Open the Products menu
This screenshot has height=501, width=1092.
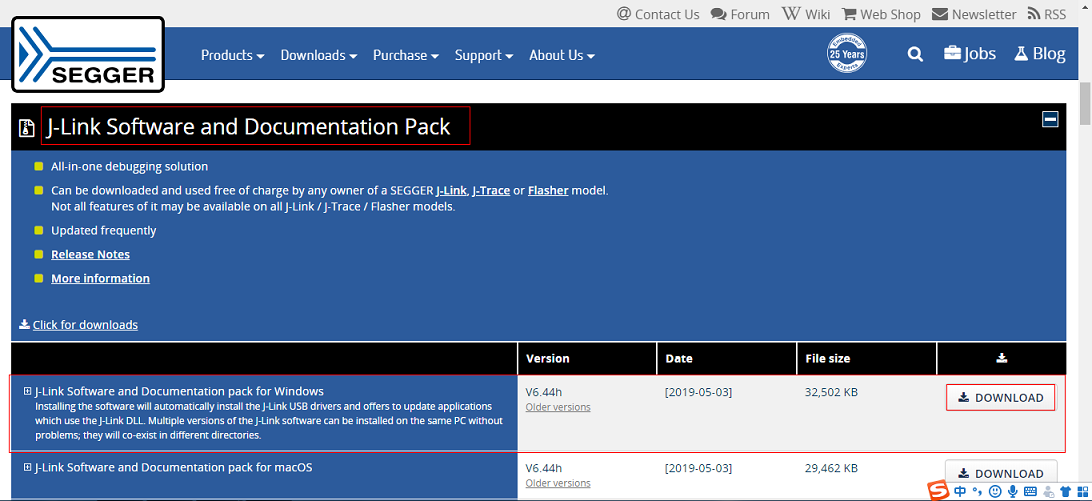[233, 55]
